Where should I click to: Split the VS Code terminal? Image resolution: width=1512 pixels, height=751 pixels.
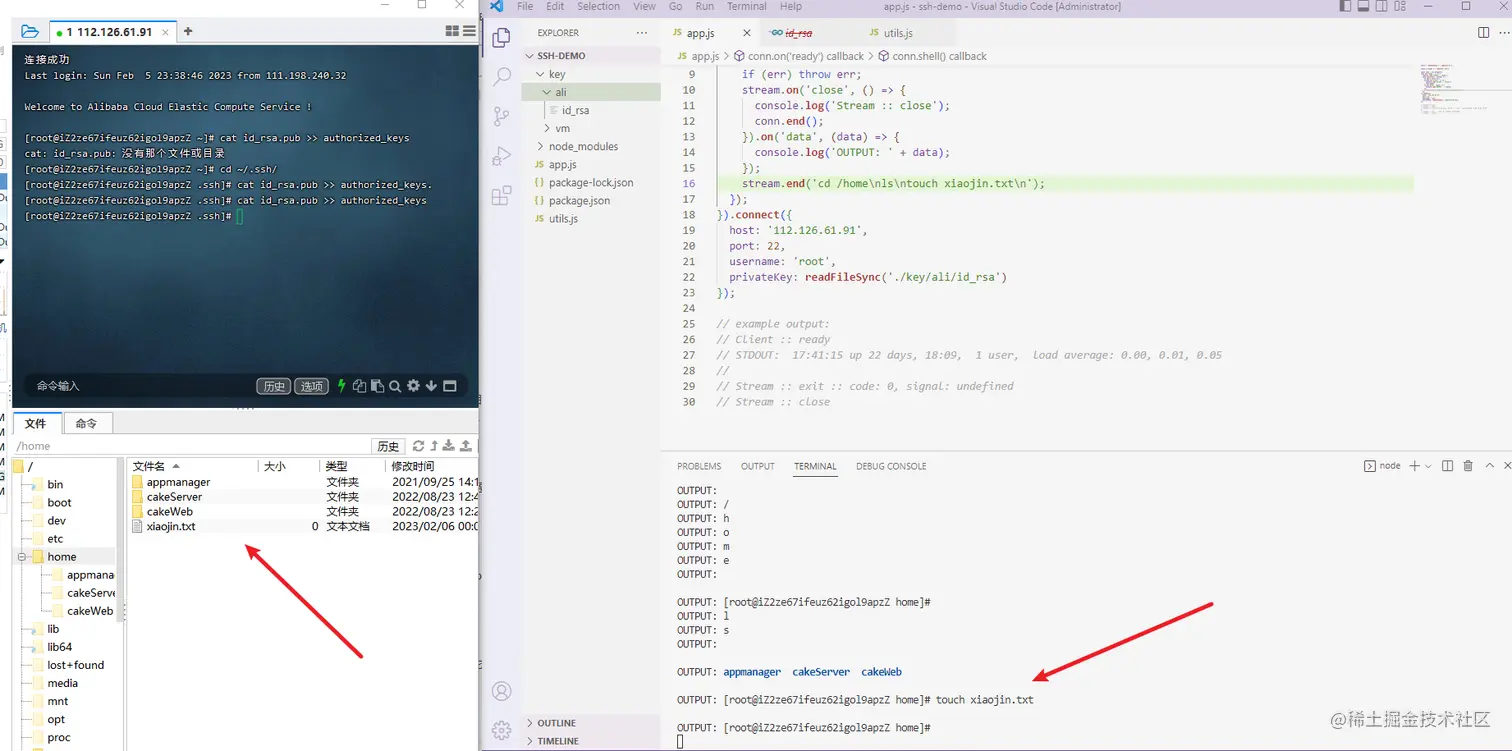(1447, 466)
